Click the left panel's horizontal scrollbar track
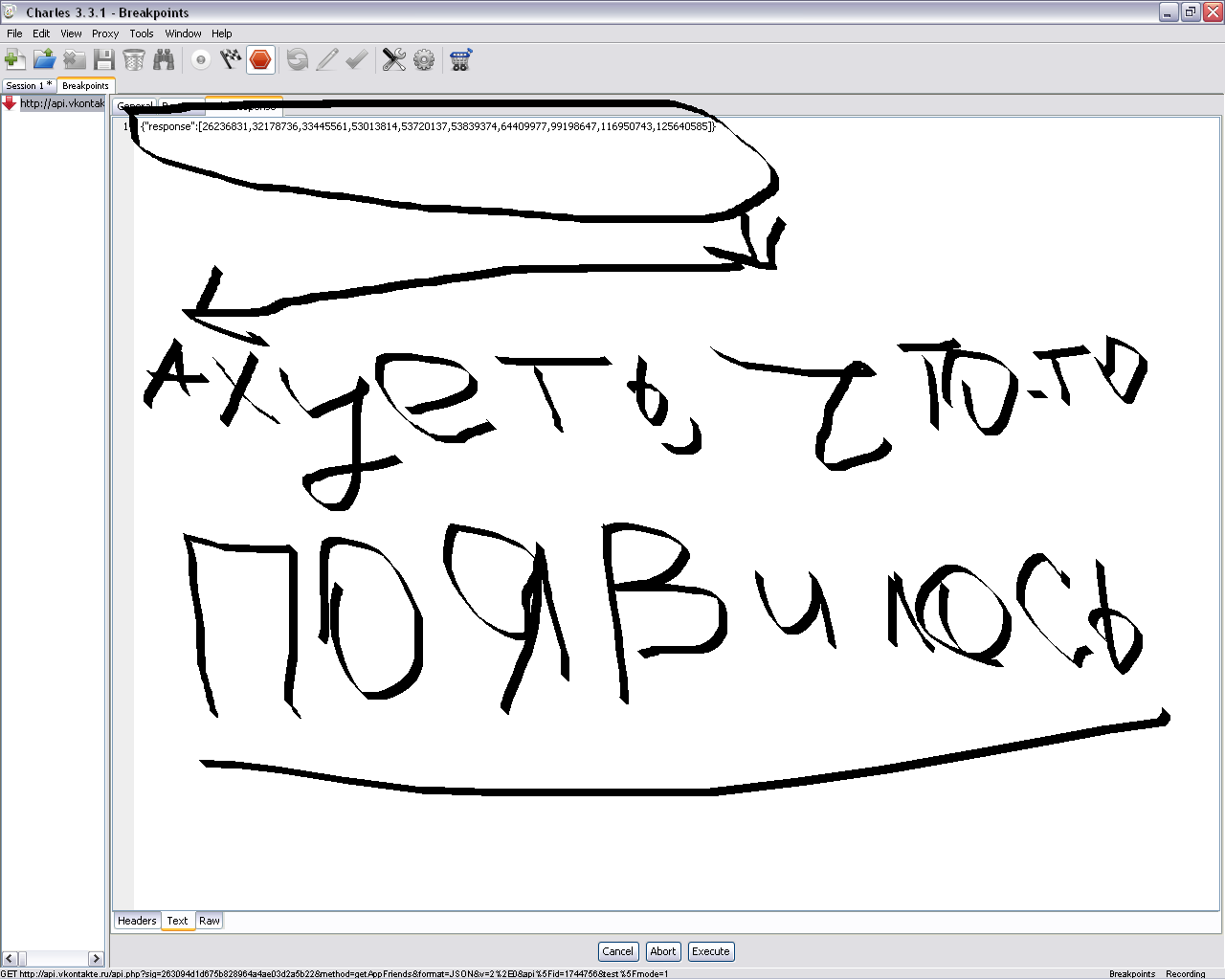Viewport: 1225px width, 980px height. coord(53,958)
